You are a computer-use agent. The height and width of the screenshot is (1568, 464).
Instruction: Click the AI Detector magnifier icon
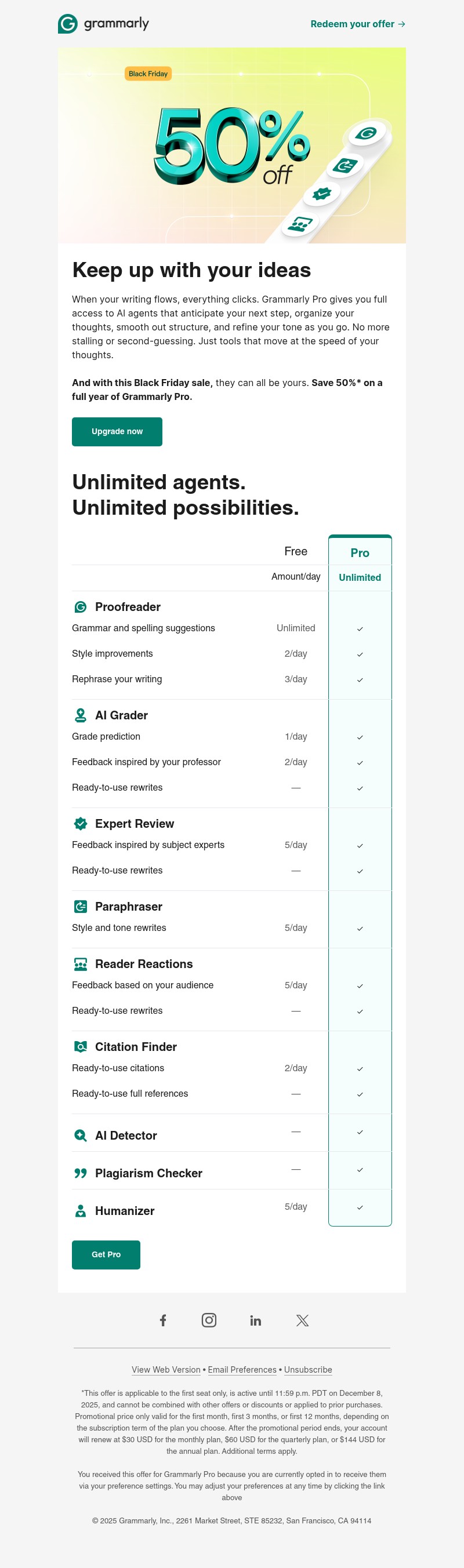tap(80, 1134)
